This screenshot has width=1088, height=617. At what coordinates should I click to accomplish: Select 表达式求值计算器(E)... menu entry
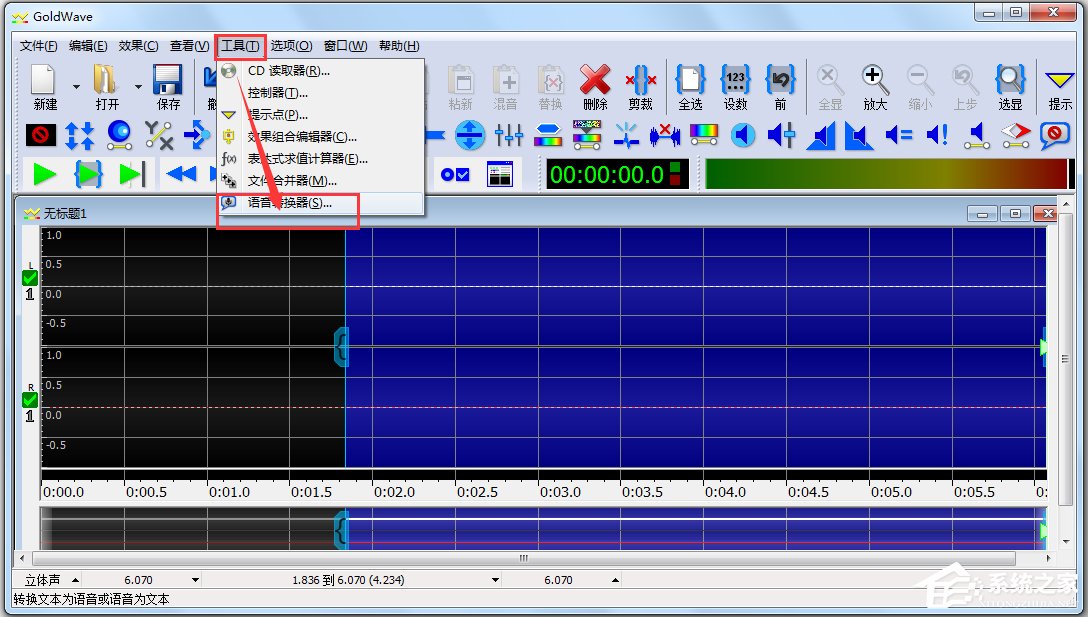click(x=321, y=159)
